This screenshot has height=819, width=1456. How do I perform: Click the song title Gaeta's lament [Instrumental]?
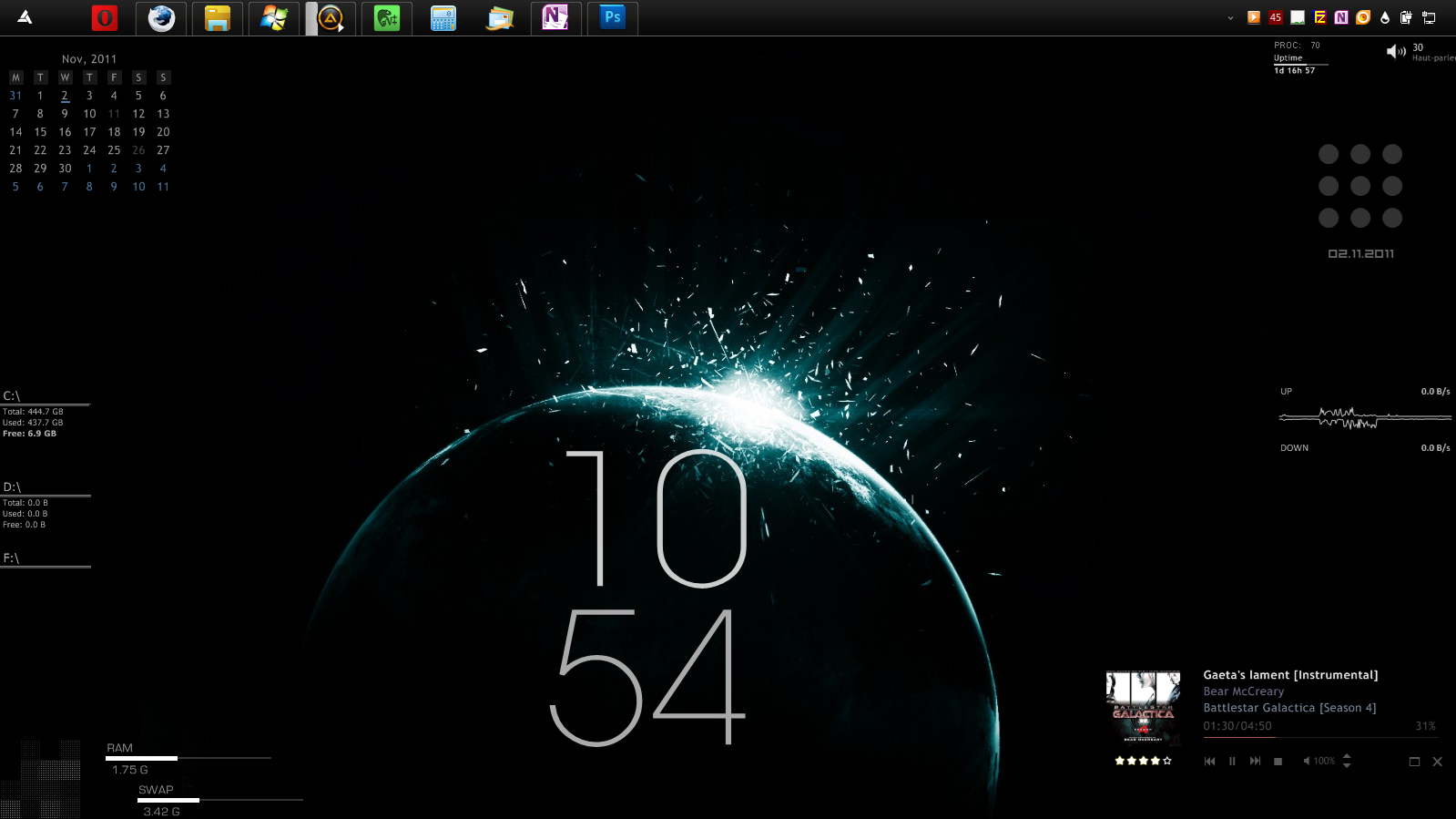[x=1290, y=675]
